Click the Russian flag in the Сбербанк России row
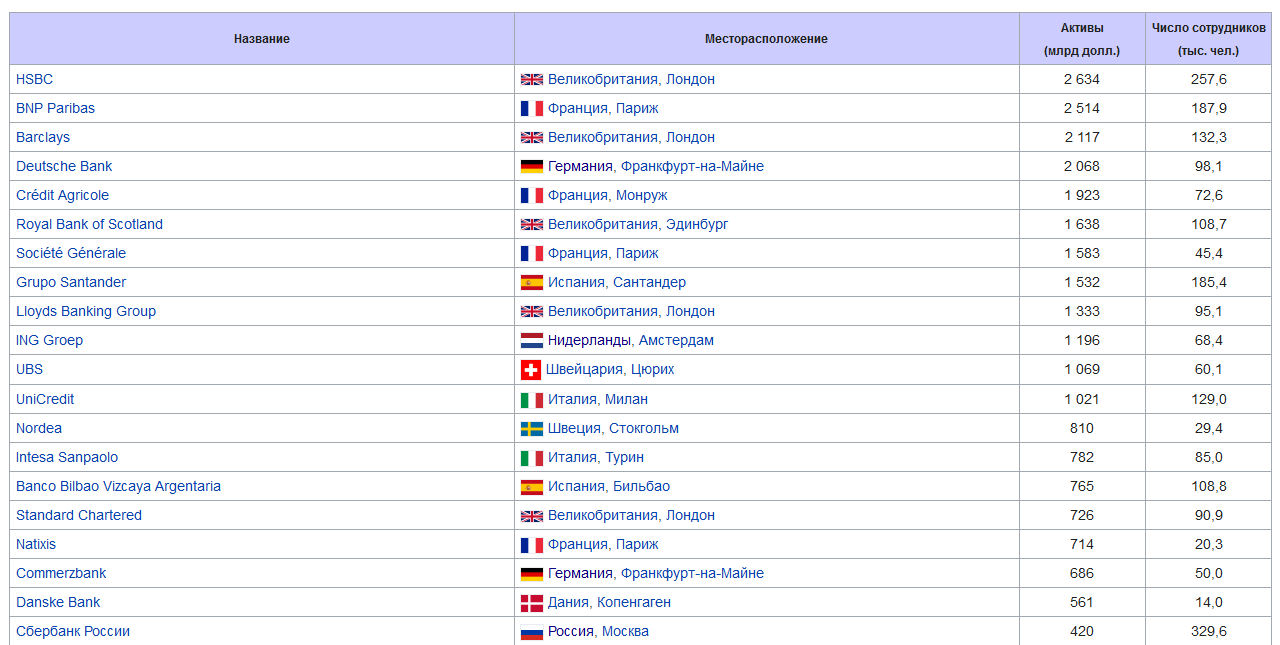 click(x=532, y=631)
